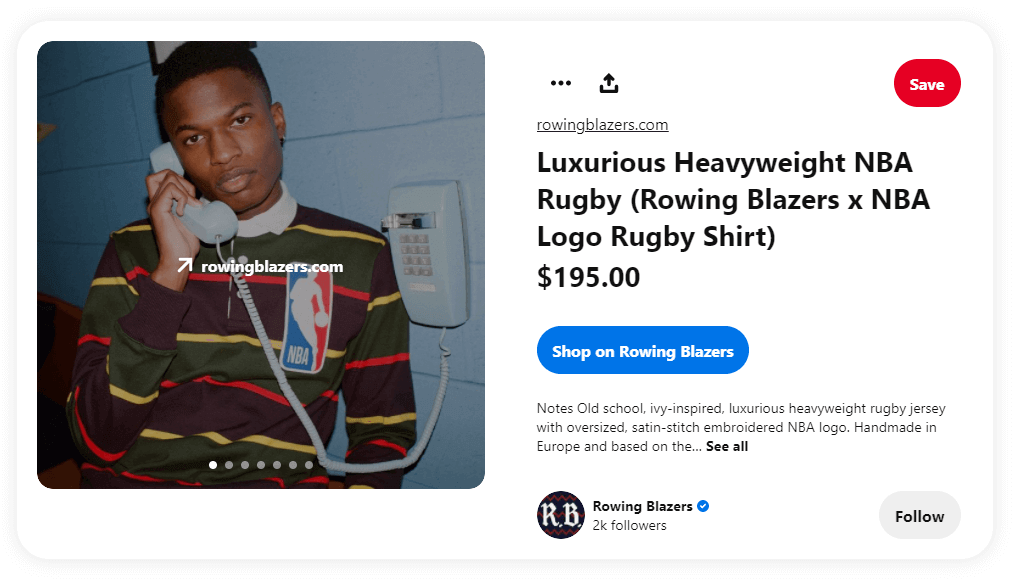Click the Shop on Rowing Blazers button
Screen dimensions: 1026x579
(x=643, y=350)
